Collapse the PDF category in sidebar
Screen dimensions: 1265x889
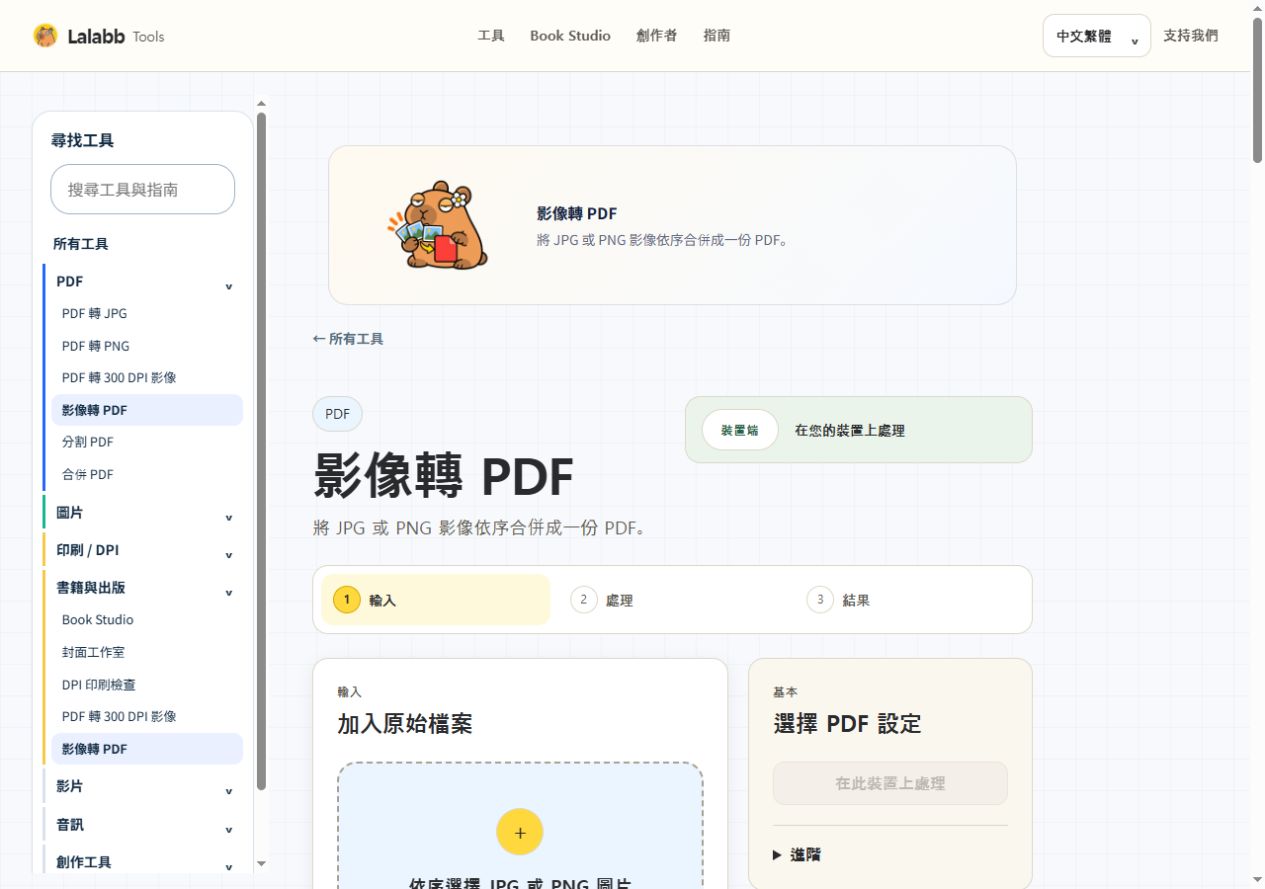click(143, 282)
